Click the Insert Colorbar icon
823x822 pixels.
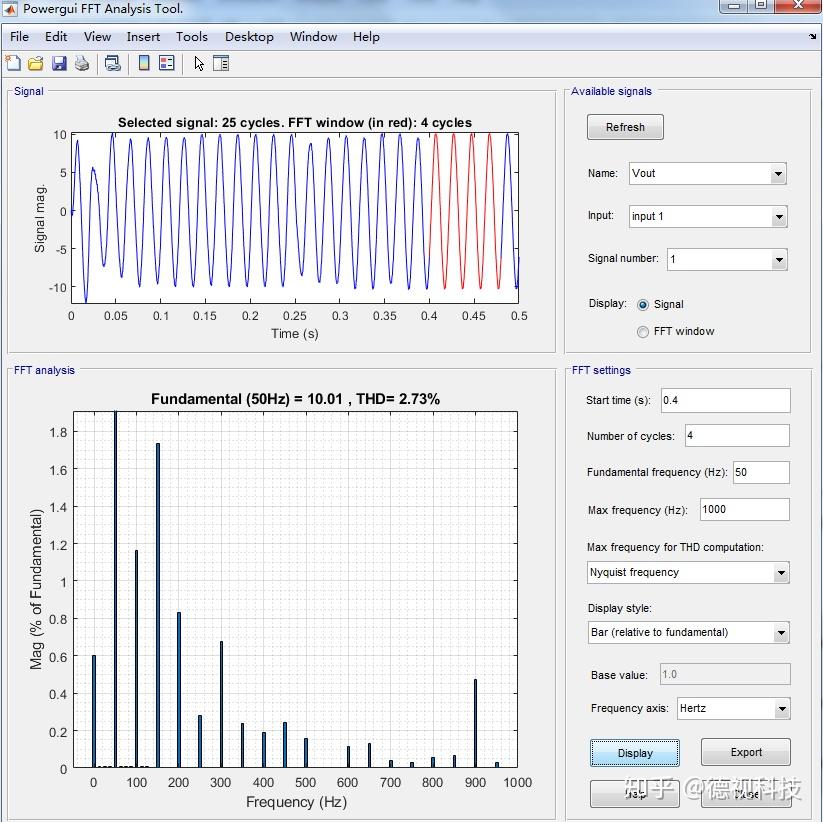tap(144, 64)
